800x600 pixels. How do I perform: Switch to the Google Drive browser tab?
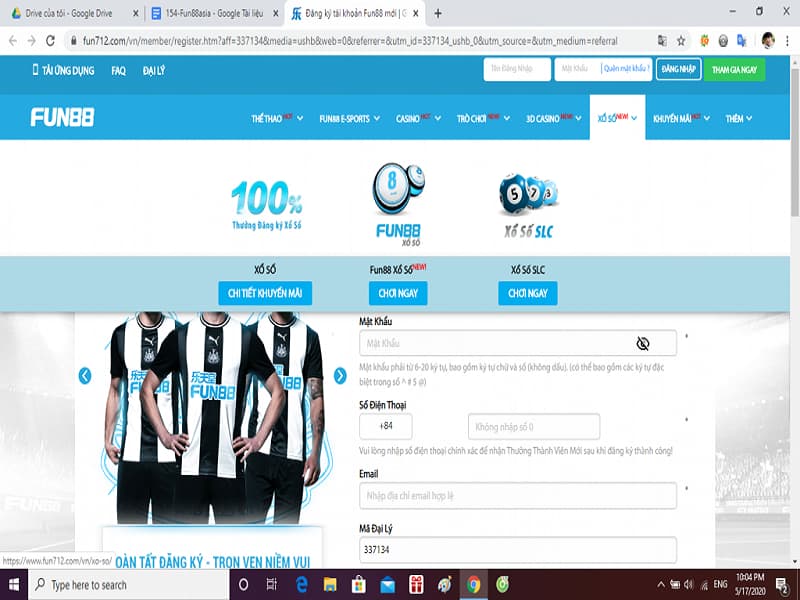click(70, 13)
